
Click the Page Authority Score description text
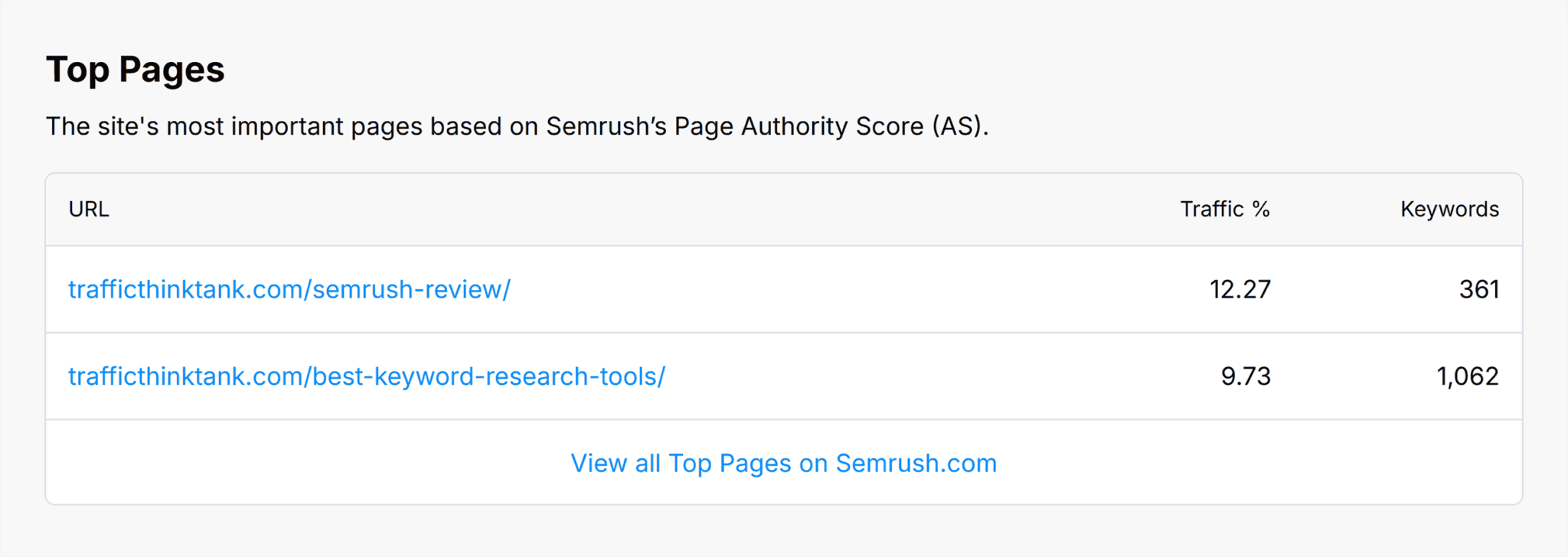coord(518,125)
